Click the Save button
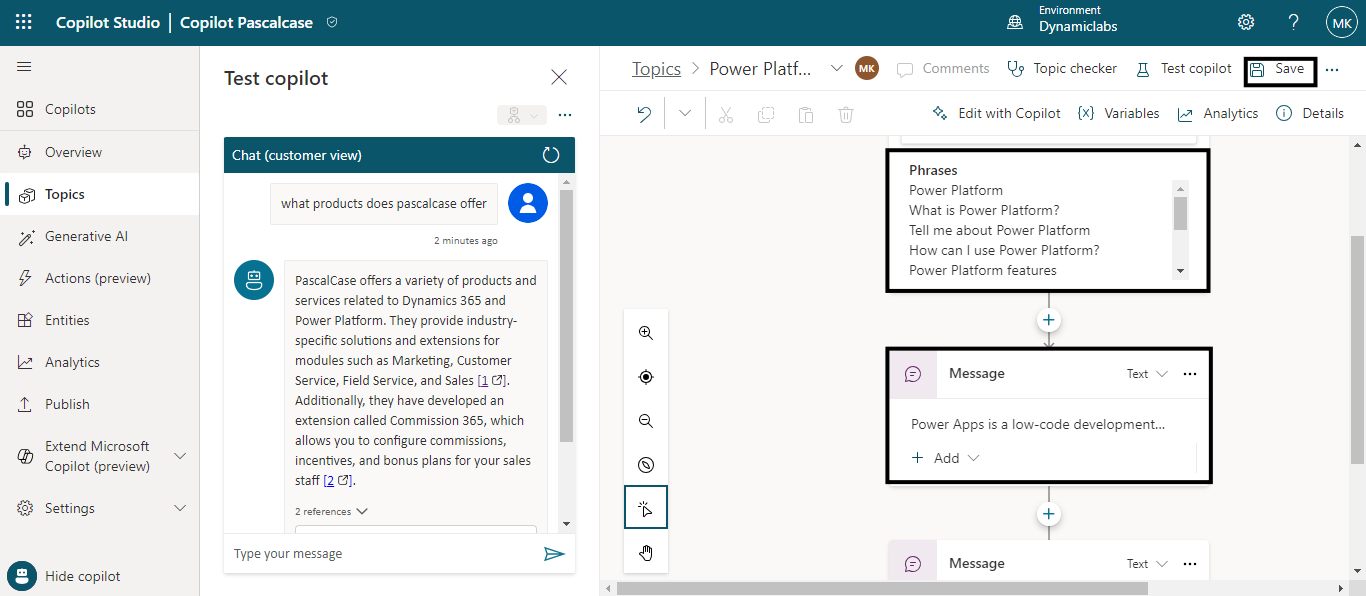 (1279, 69)
